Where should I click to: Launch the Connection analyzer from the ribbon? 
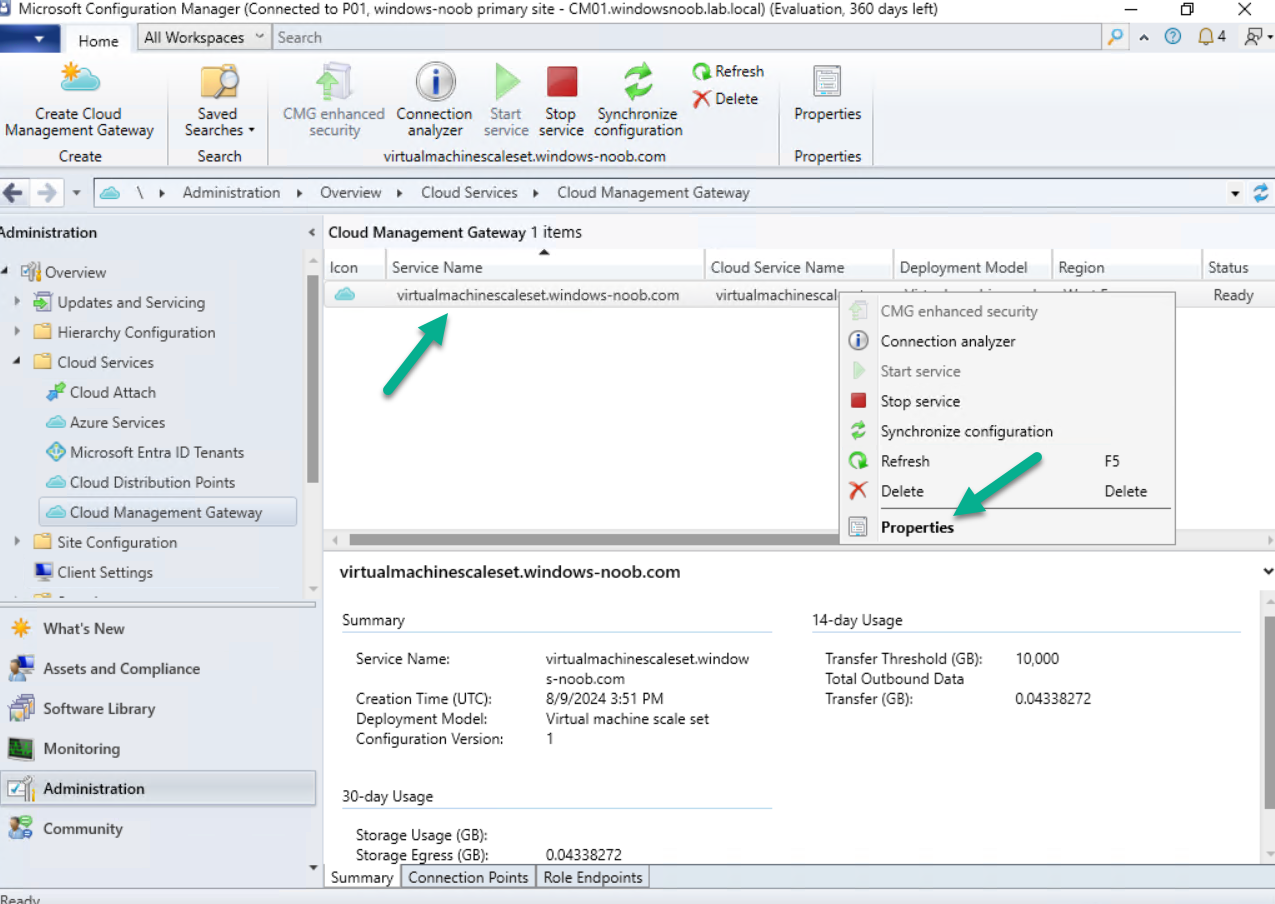(434, 100)
